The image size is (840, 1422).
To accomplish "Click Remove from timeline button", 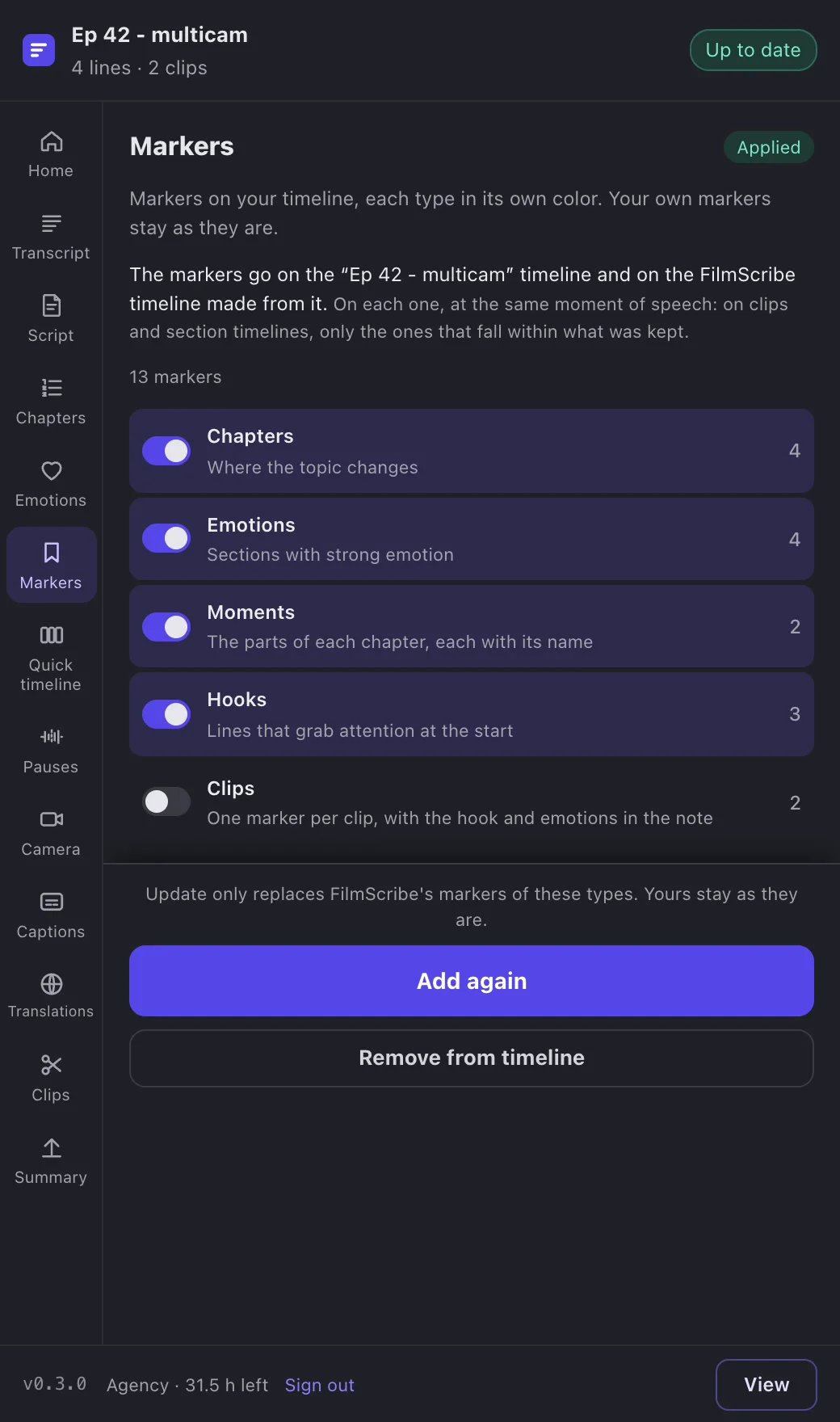I will (x=472, y=1058).
